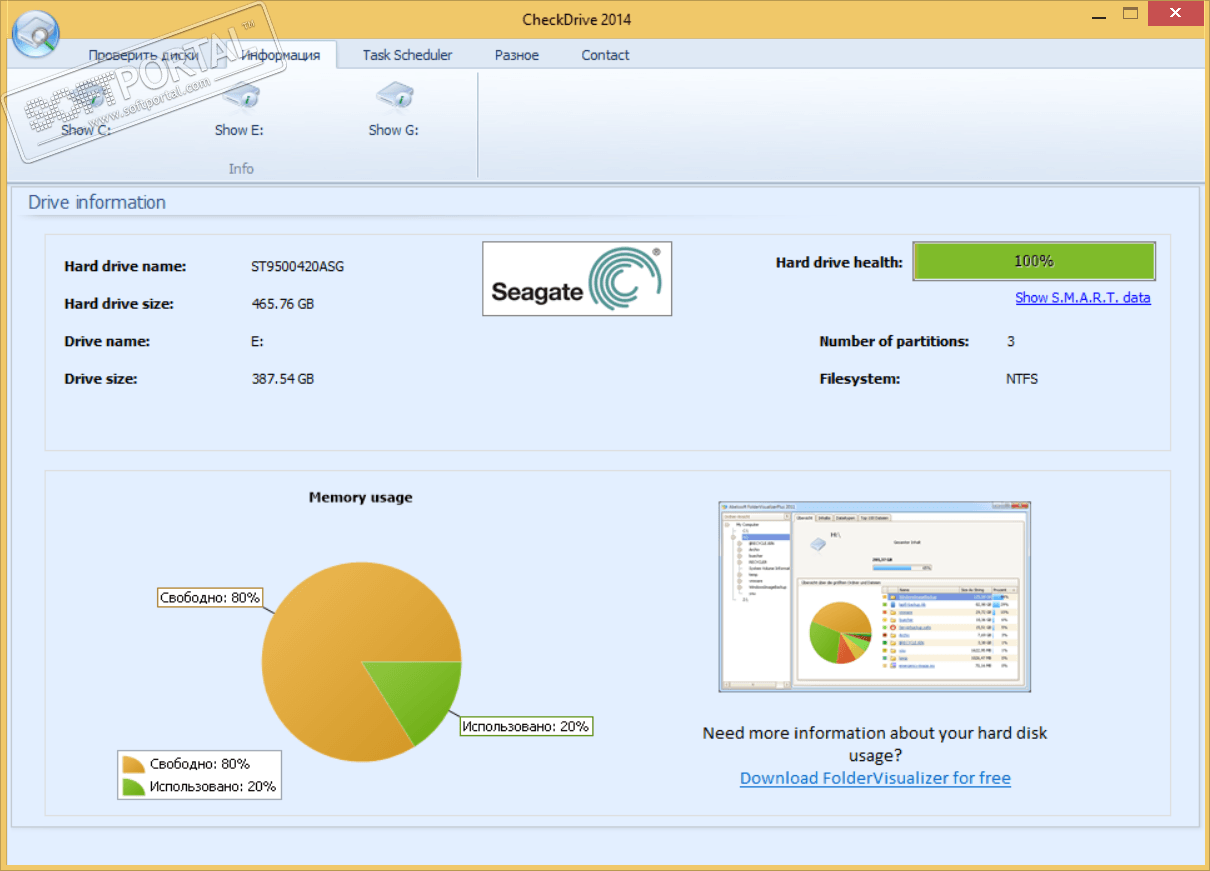Click Download FolderVisualizer for free link
The width and height of the screenshot is (1210, 871).
(x=875, y=778)
